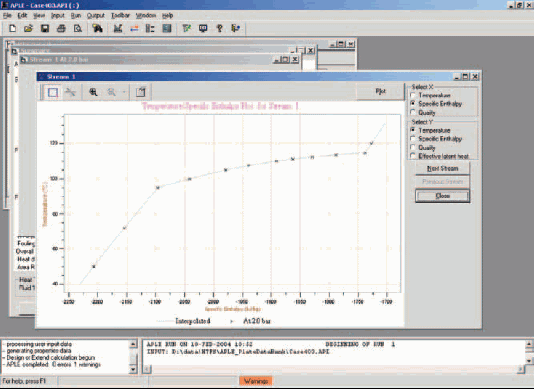Open the Run menu
The width and height of the screenshot is (534, 389).
76,15
